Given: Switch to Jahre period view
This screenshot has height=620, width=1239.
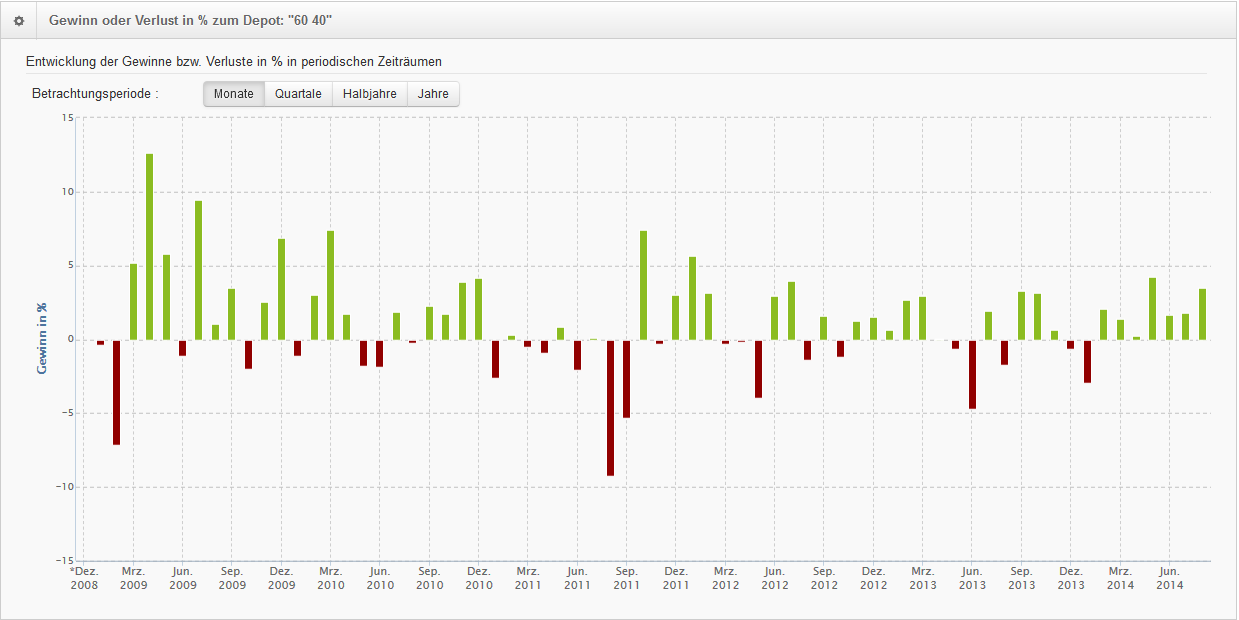Looking at the screenshot, I should 434,94.
